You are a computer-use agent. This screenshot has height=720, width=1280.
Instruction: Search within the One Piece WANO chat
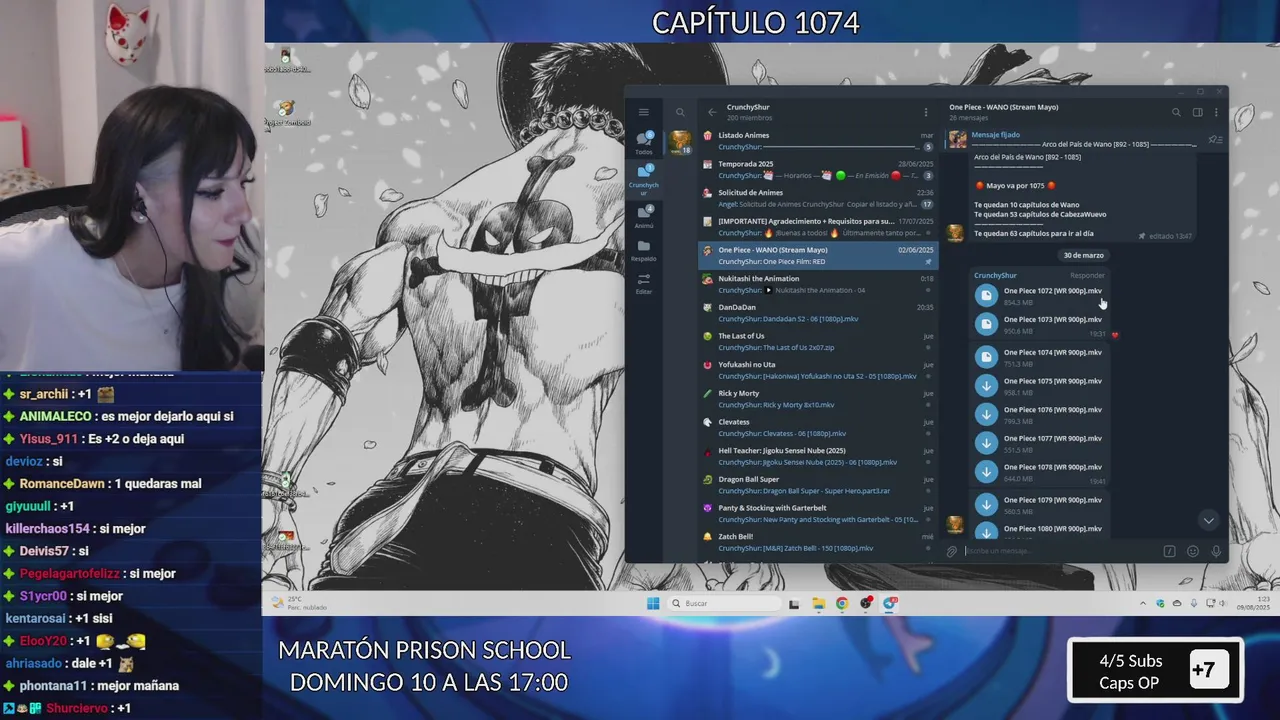pos(1176,112)
